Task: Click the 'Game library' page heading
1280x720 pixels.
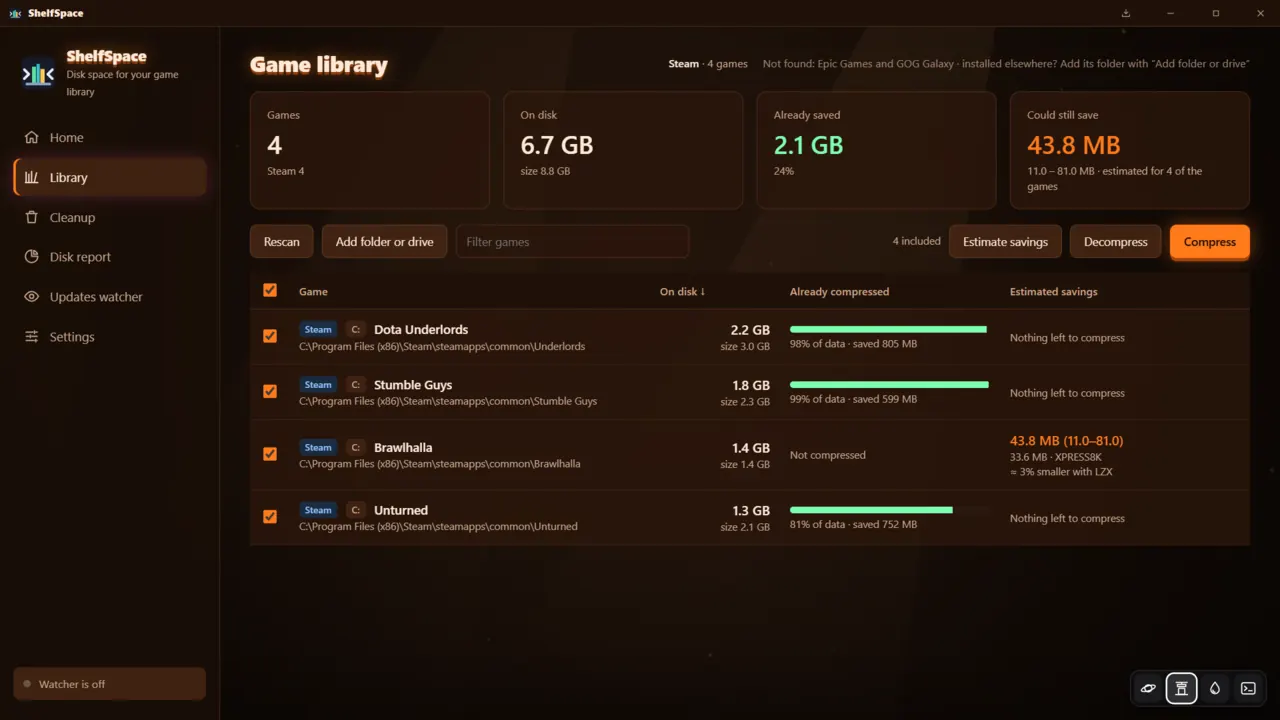Action: coord(319,65)
